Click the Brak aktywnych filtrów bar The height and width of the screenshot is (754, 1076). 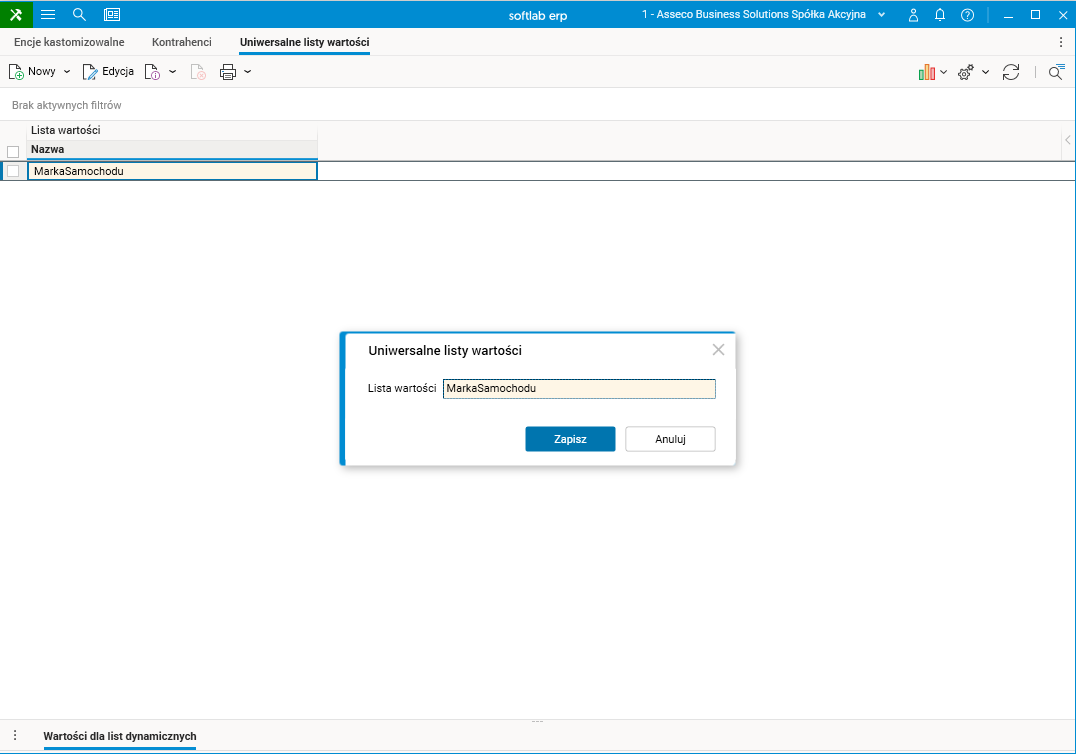click(x=538, y=105)
